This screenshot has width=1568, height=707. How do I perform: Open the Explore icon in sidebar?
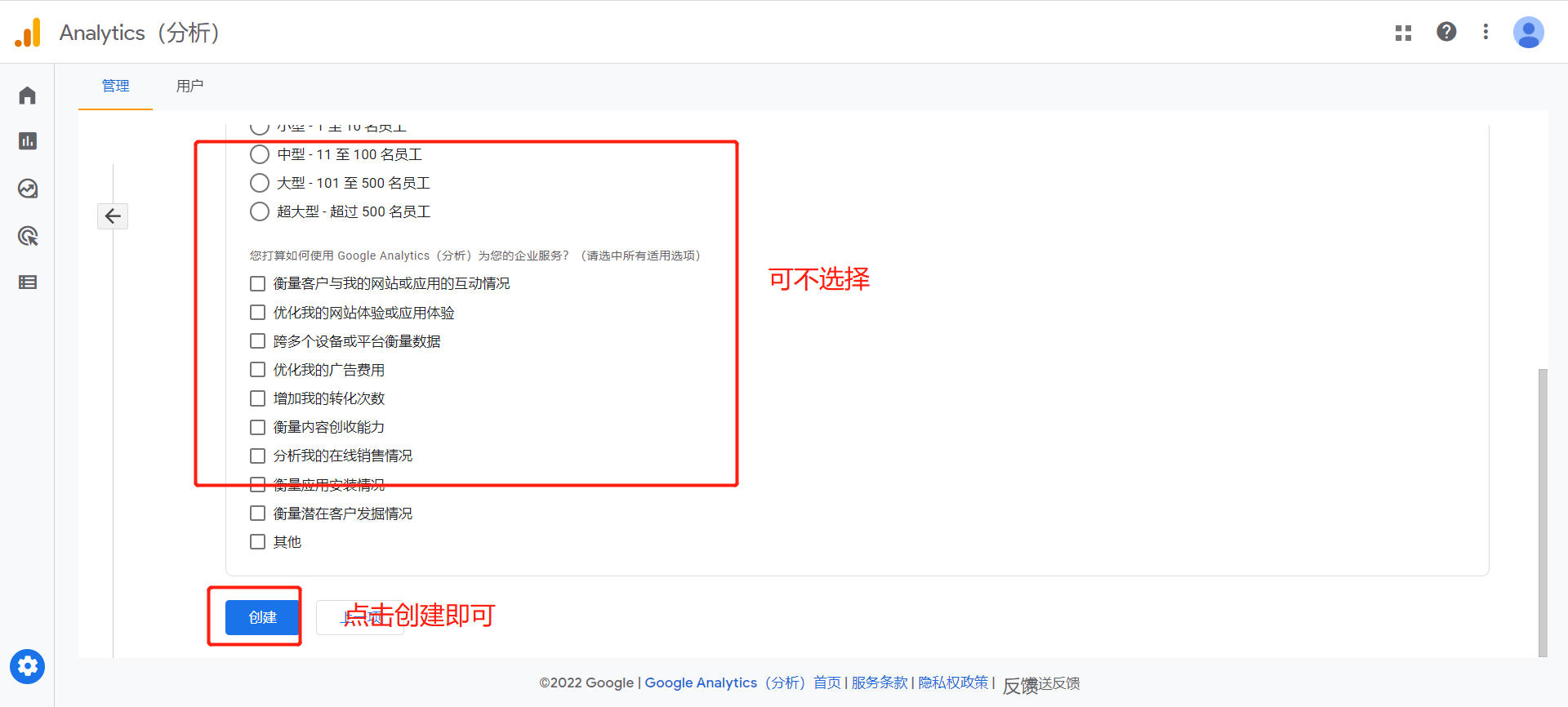tap(28, 189)
